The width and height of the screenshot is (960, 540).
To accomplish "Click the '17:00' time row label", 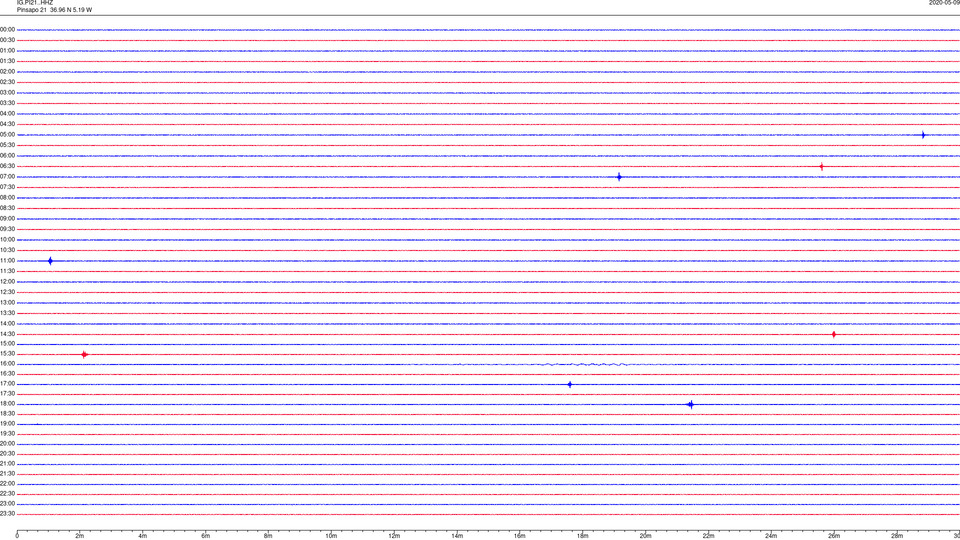I will 7,384.
